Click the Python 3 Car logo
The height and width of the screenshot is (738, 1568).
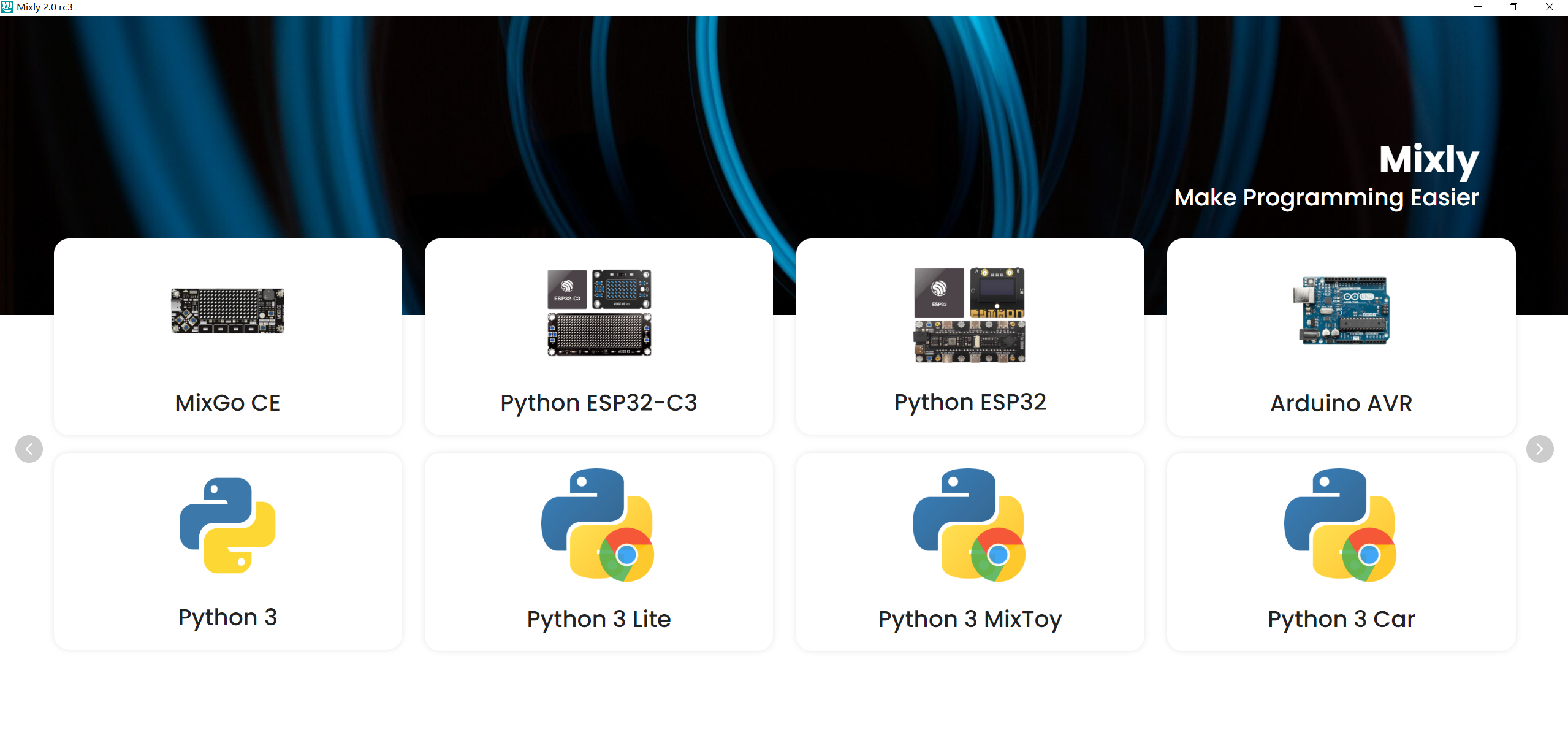pos(1340,525)
